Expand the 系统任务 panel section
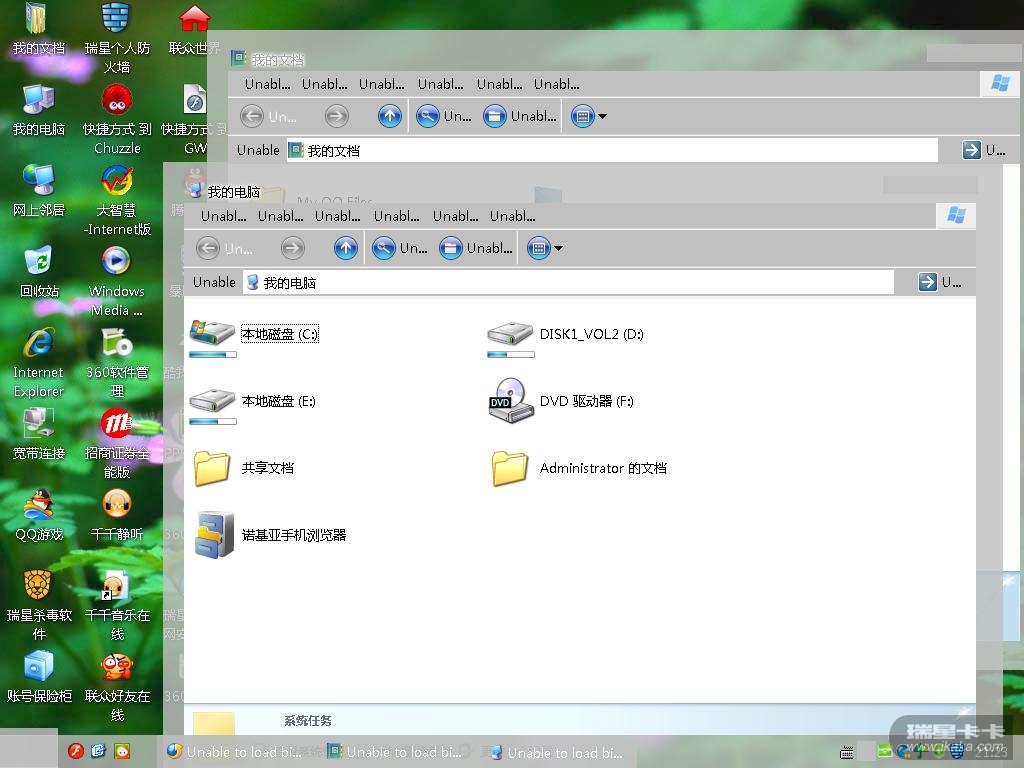The image size is (1024, 768). coord(308,720)
